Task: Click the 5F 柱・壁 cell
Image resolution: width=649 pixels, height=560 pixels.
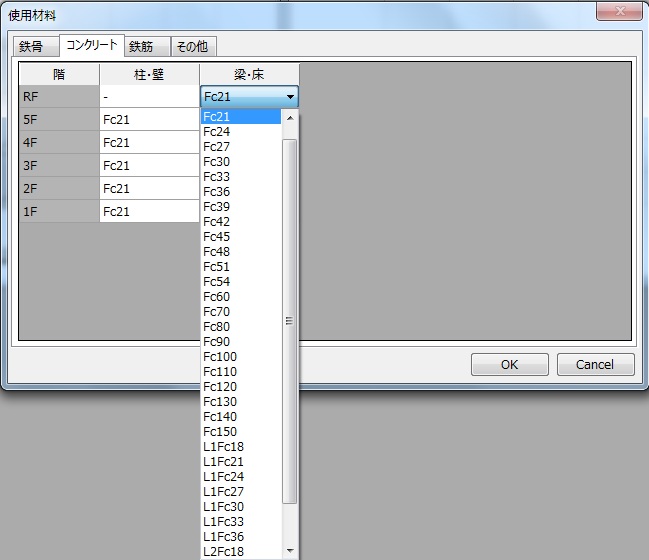Action: [x=149, y=120]
